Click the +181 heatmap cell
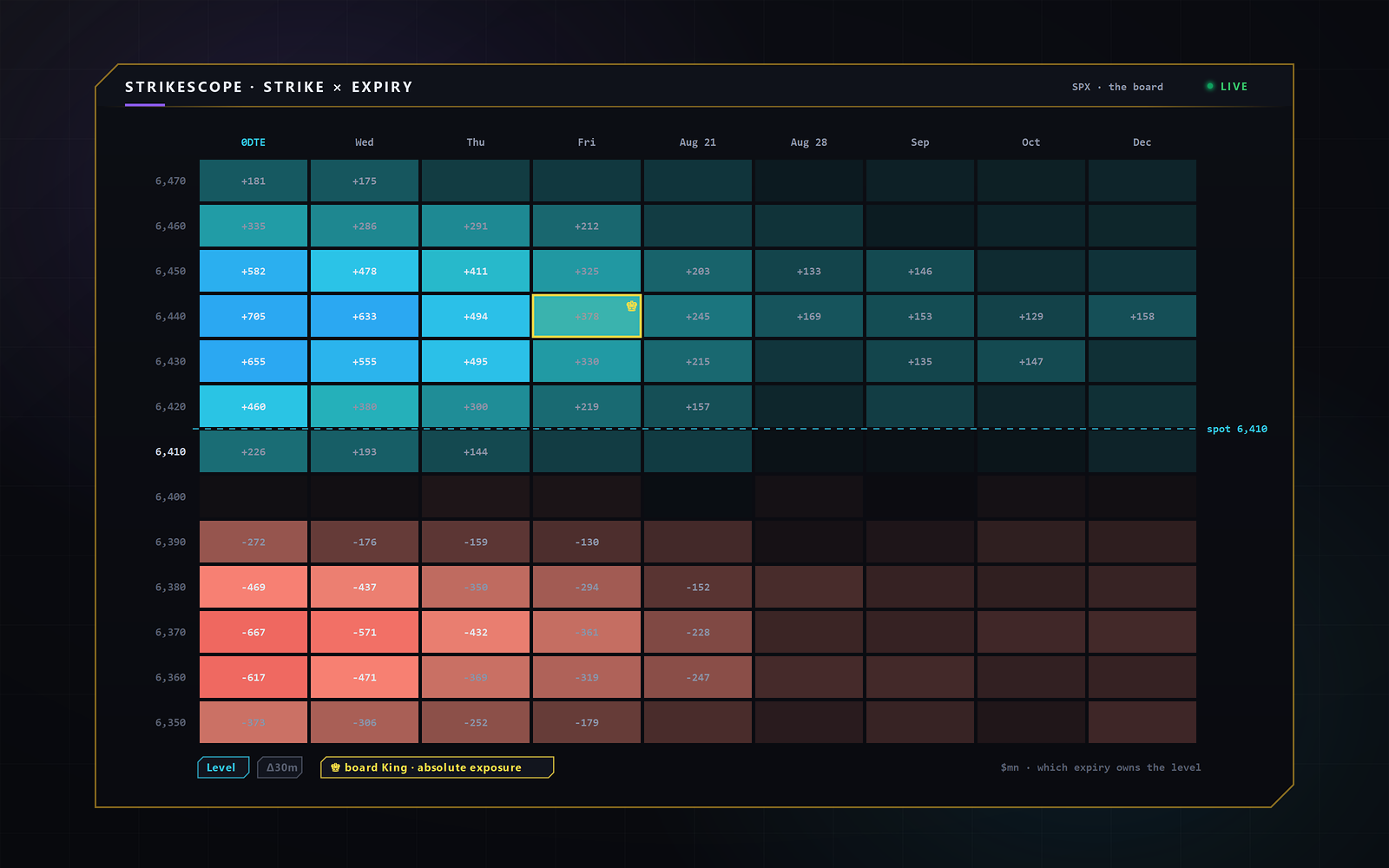The height and width of the screenshot is (868, 1389). 253,181
